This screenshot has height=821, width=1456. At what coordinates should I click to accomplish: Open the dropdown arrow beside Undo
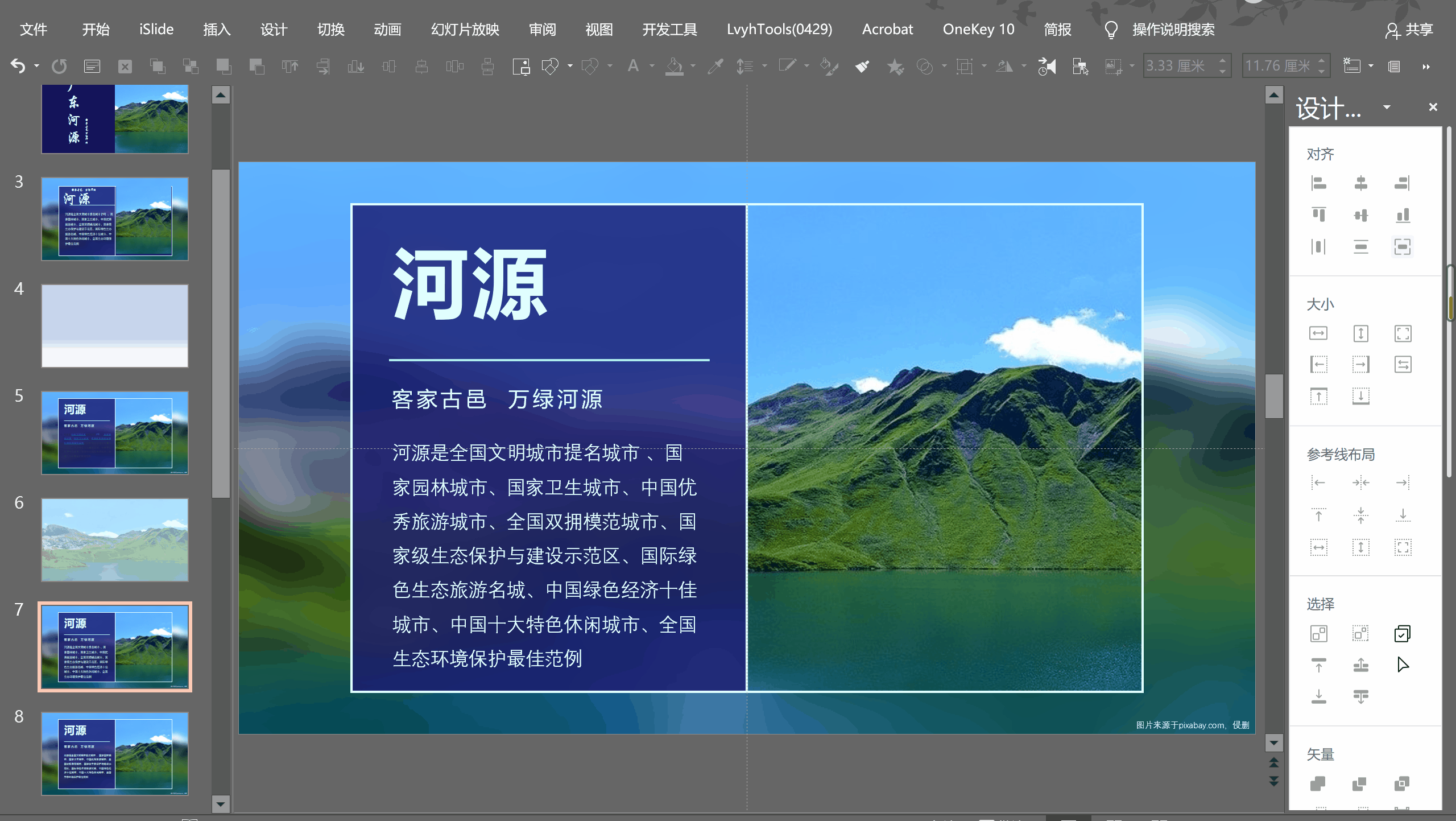36,67
